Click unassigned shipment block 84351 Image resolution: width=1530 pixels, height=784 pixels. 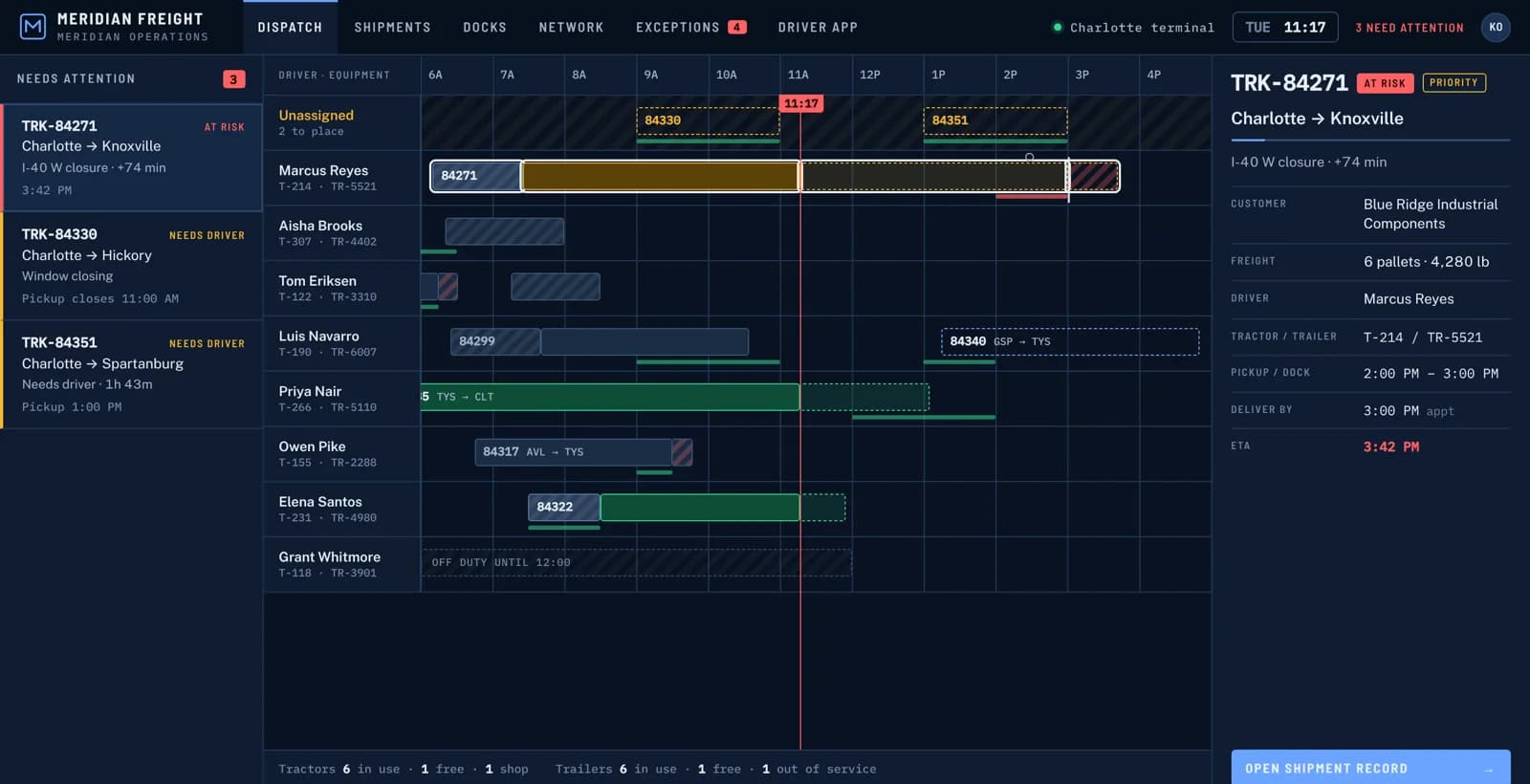pos(995,120)
